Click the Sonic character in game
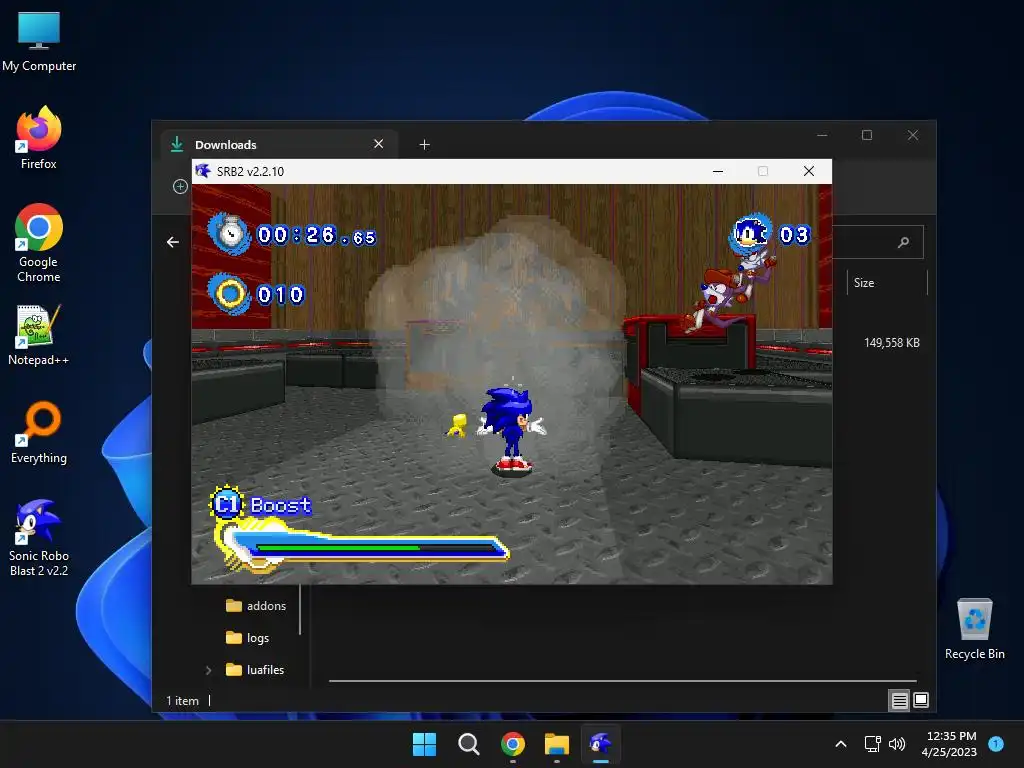 pos(513,430)
